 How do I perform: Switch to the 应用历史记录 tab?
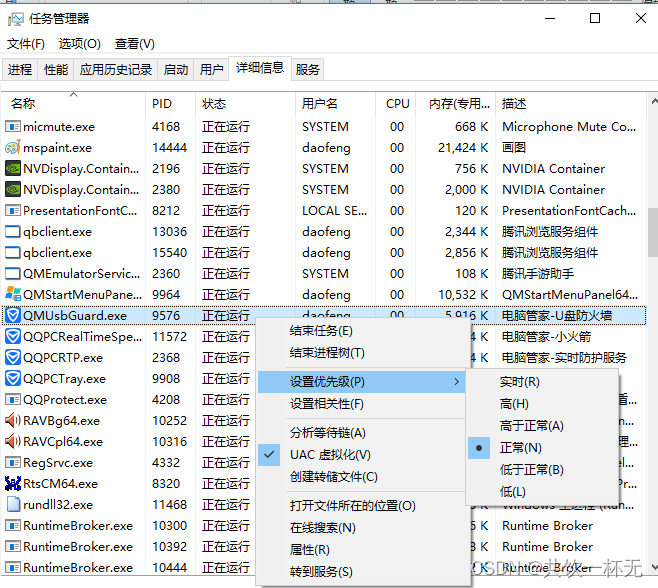tap(116, 69)
